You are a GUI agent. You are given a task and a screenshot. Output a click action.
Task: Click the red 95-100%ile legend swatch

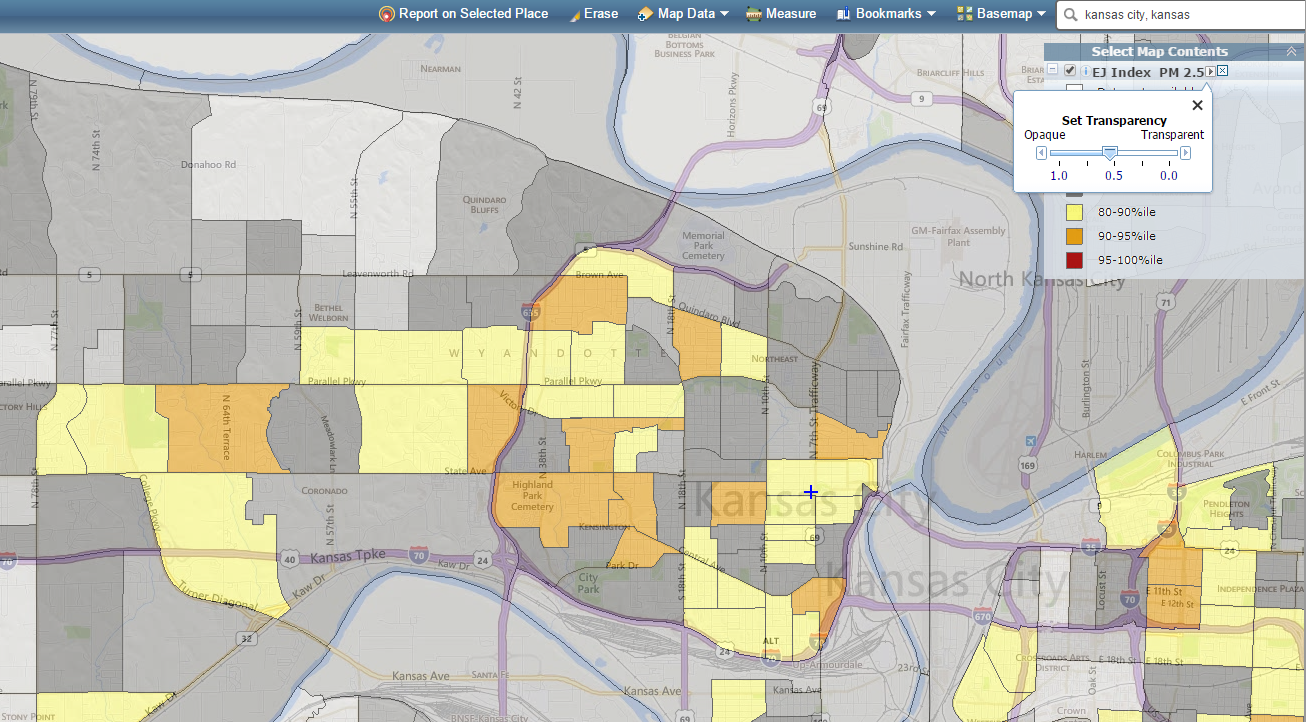[x=1075, y=260]
